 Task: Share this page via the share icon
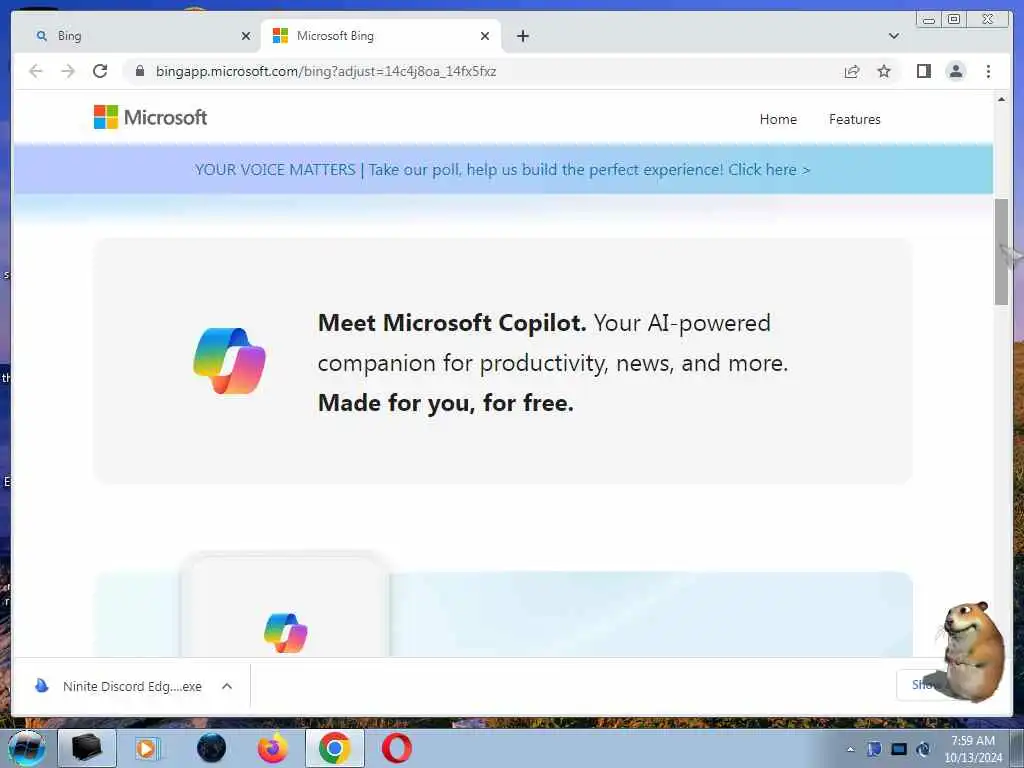[852, 71]
